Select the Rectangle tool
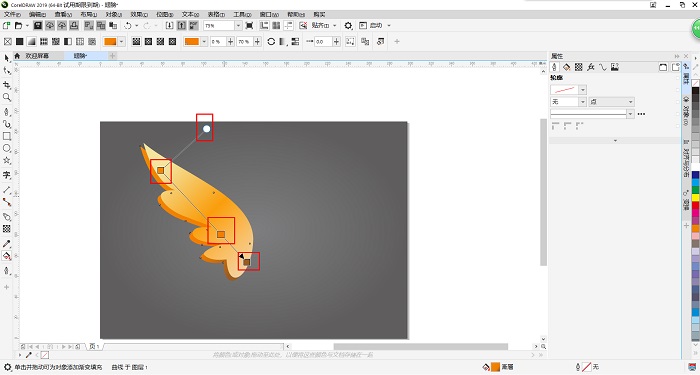Image resolution: width=700 pixels, height=375 pixels. coord(7,136)
